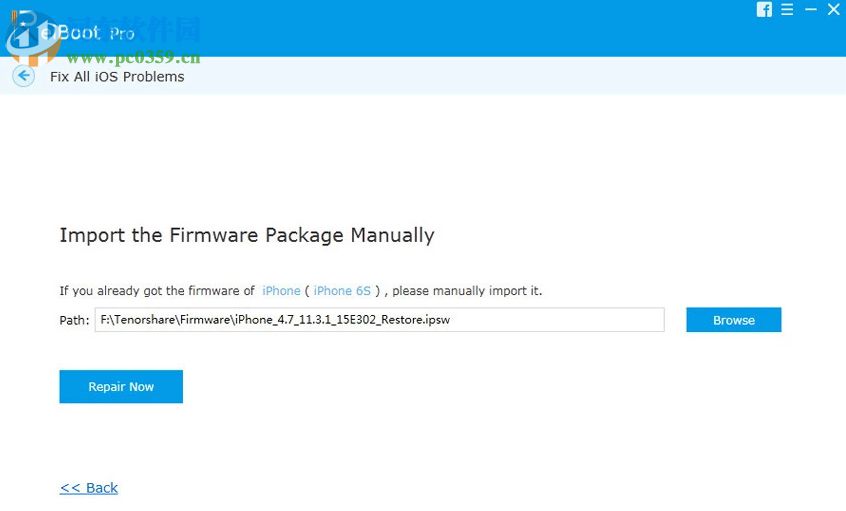Click the iPhone device link text
Viewport: 846px width, 511px height.
pyautogui.click(x=281, y=291)
